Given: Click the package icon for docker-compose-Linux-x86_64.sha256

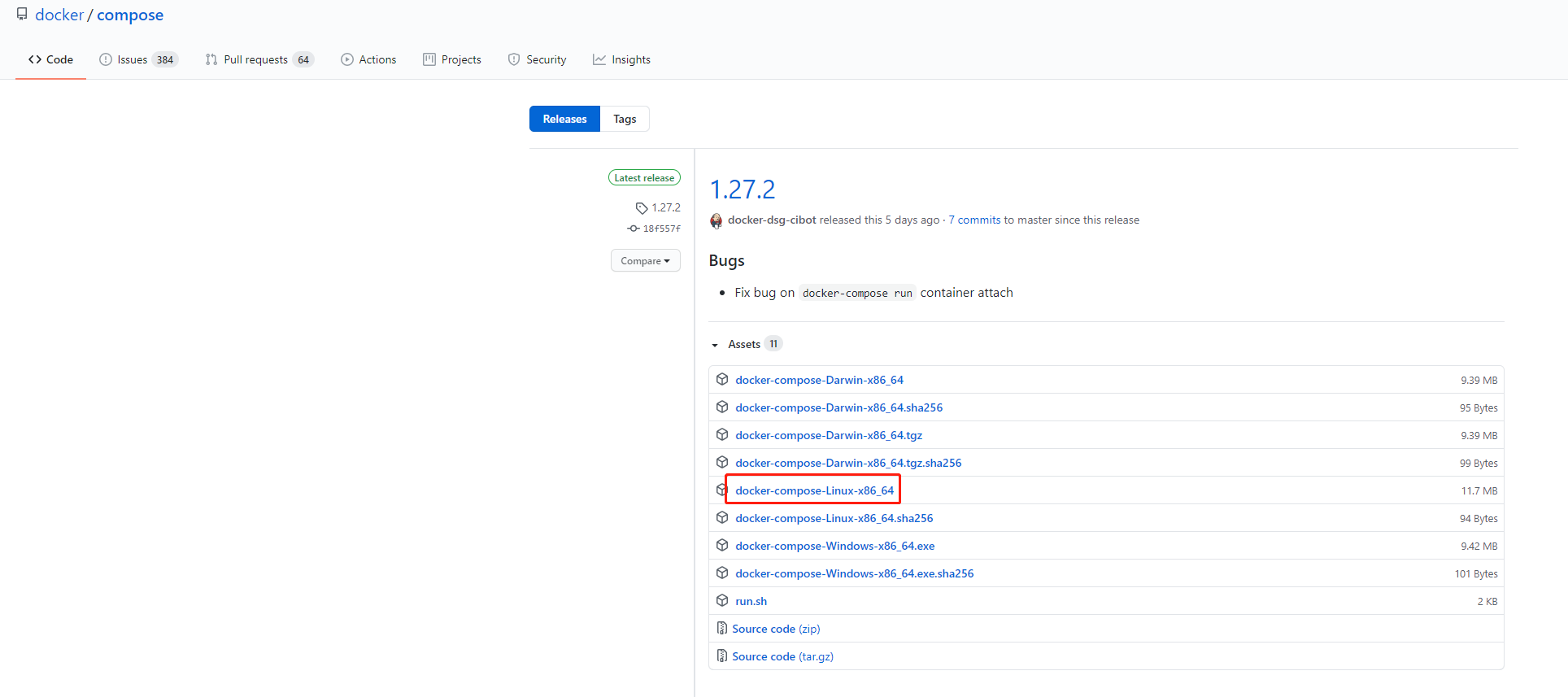Looking at the screenshot, I should [722, 517].
